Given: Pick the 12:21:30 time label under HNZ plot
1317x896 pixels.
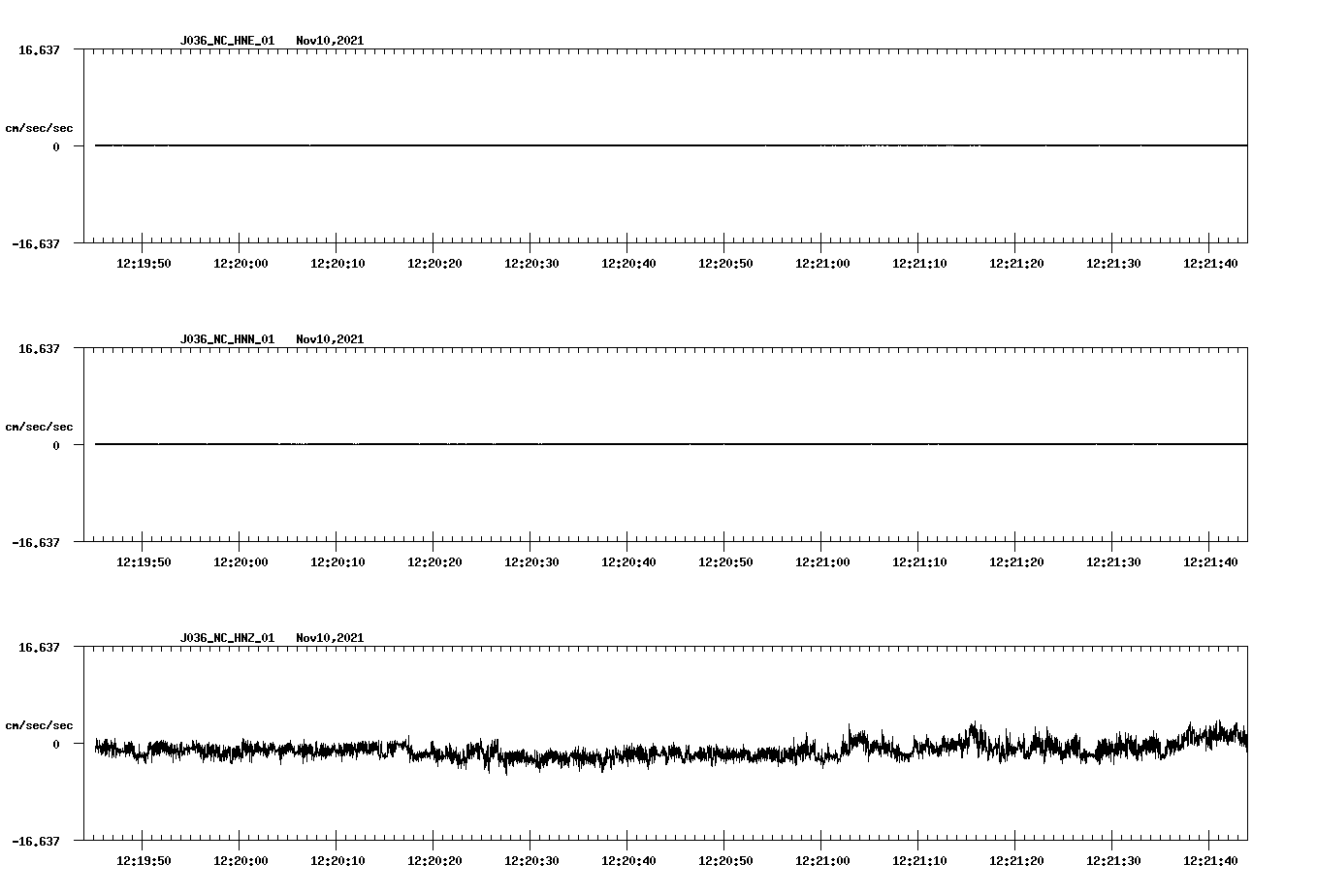Looking at the screenshot, I should [x=1113, y=861].
